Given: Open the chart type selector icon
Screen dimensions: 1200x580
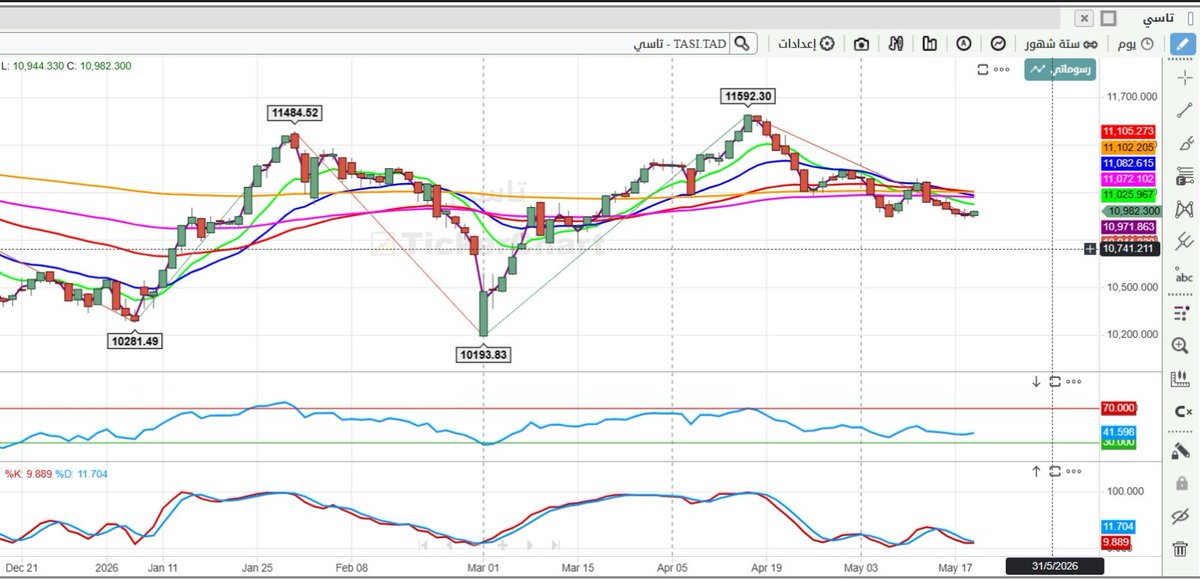Looking at the screenshot, I should pos(998,44).
